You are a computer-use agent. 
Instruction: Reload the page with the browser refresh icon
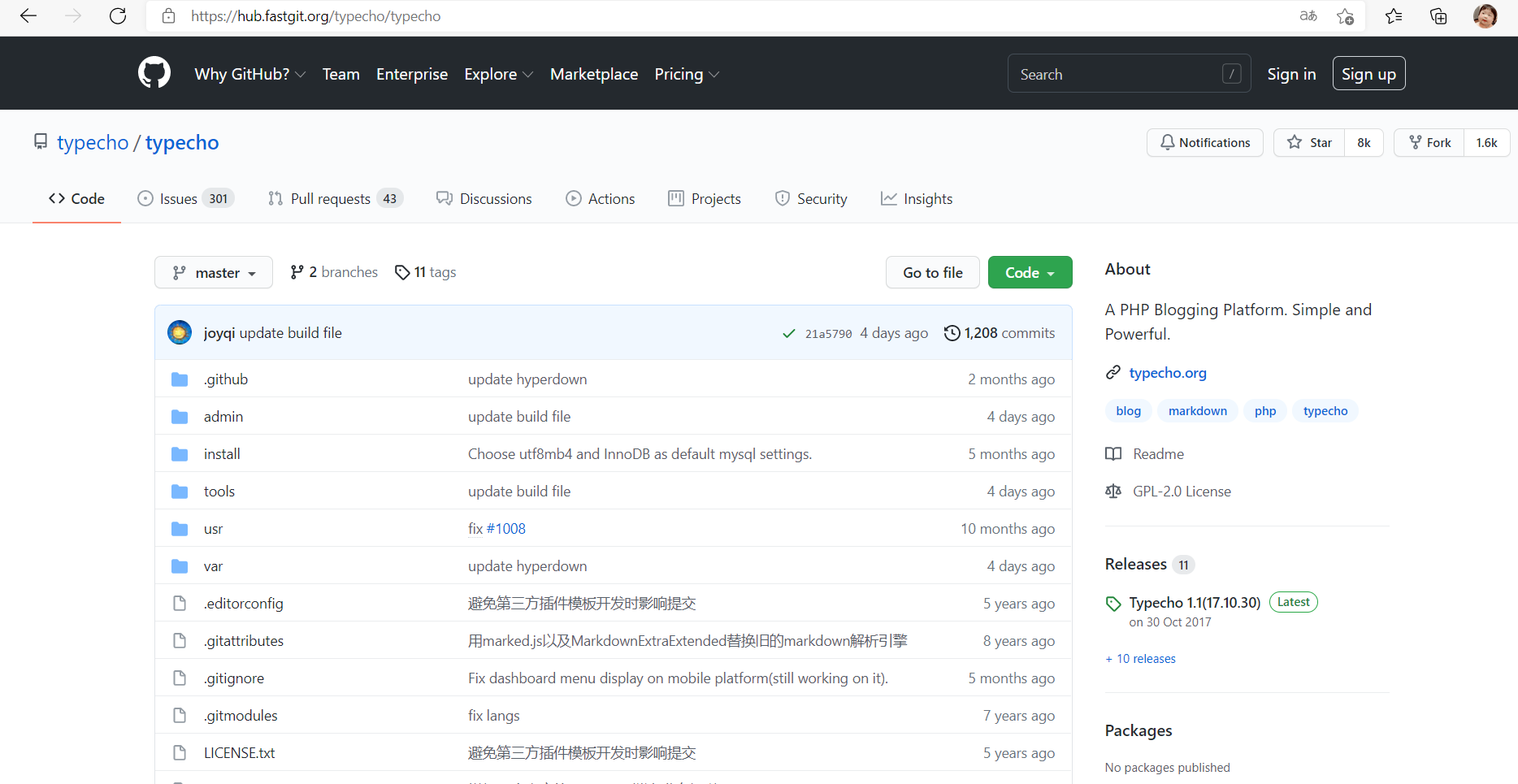[118, 16]
